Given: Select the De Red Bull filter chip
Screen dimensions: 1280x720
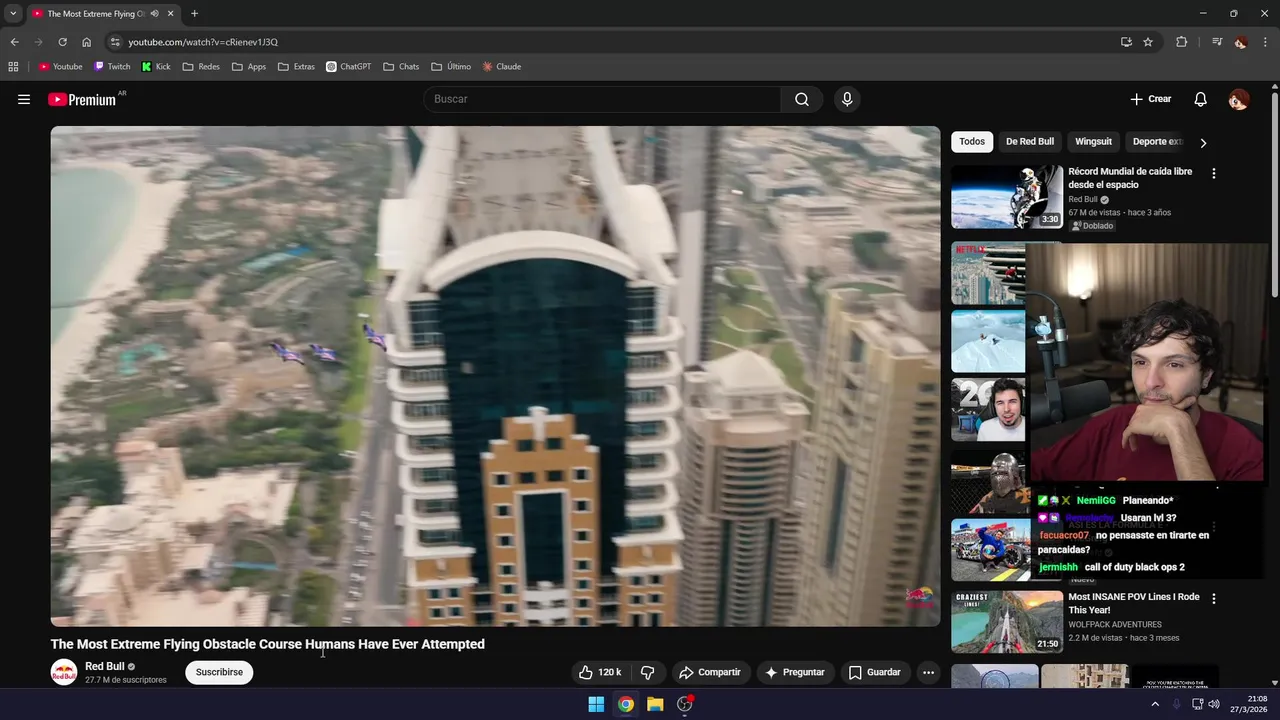Looking at the screenshot, I should (1030, 142).
